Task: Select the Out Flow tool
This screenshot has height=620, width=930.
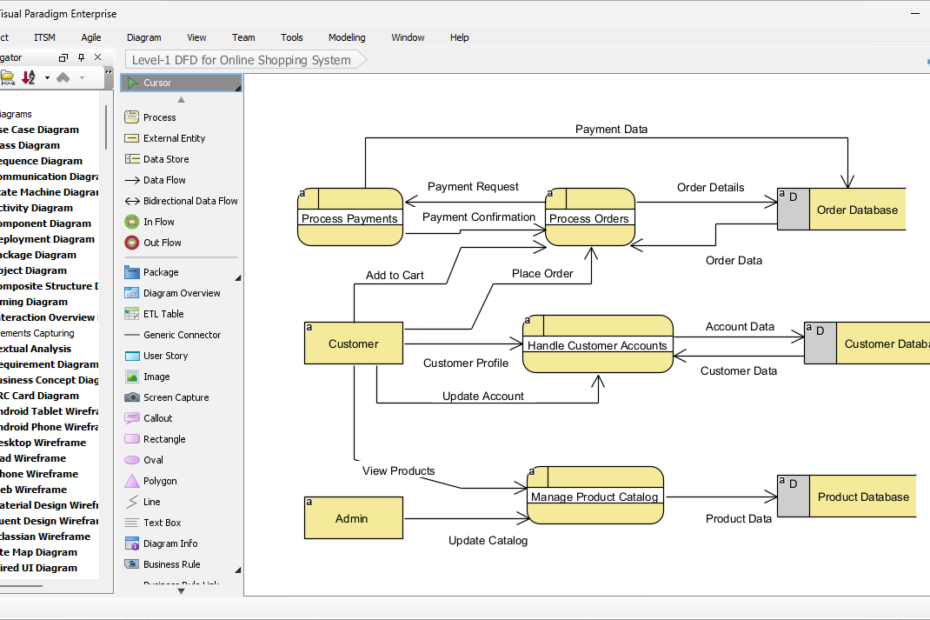Action: tap(160, 242)
